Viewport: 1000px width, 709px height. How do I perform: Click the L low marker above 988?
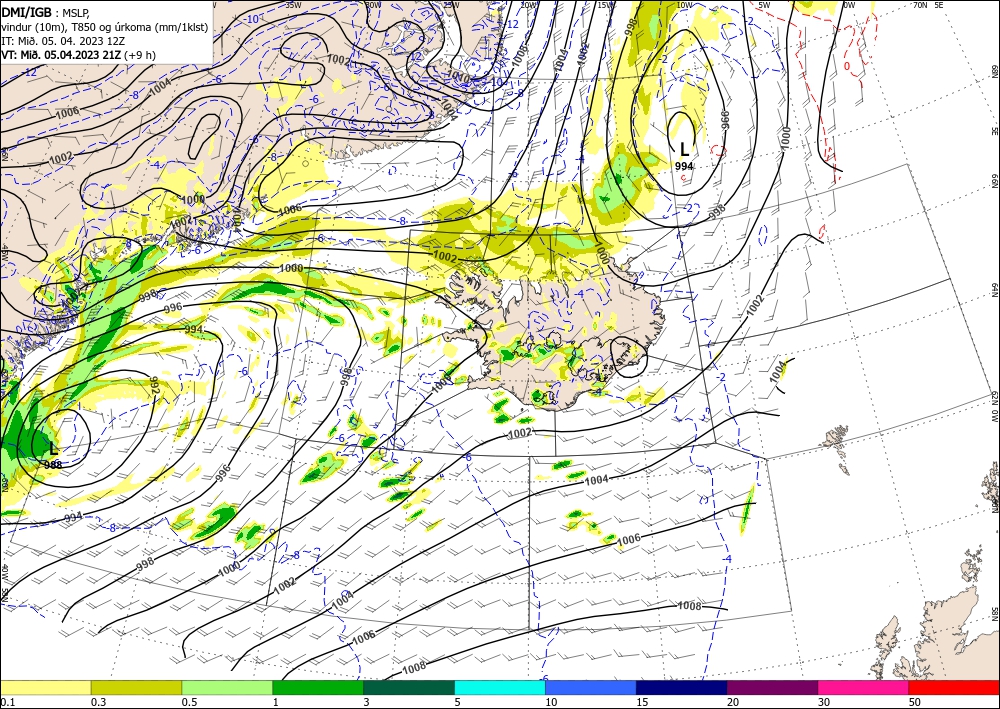[x=53, y=448]
